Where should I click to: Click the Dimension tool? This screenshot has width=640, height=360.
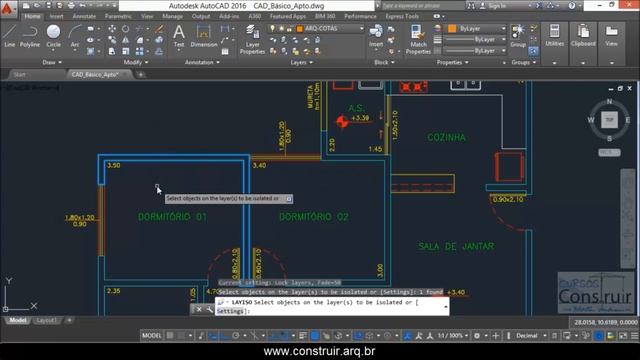(203, 36)
